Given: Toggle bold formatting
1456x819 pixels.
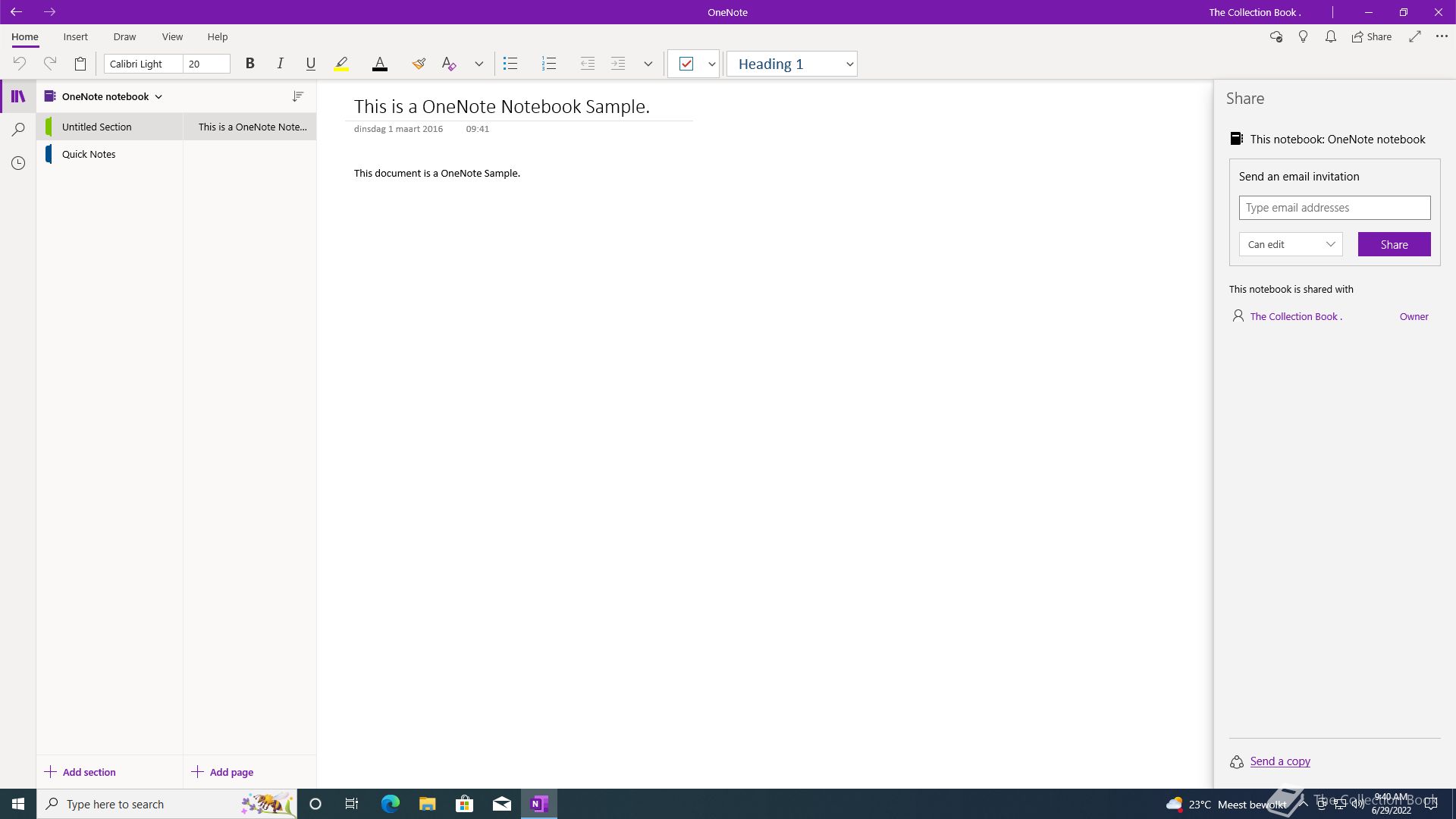Looking at the screenshot, I should 249,64.
